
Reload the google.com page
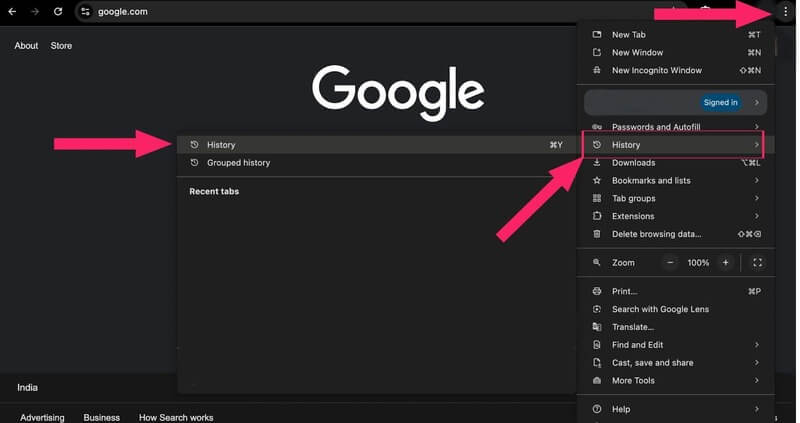click(x=58, y=11)
